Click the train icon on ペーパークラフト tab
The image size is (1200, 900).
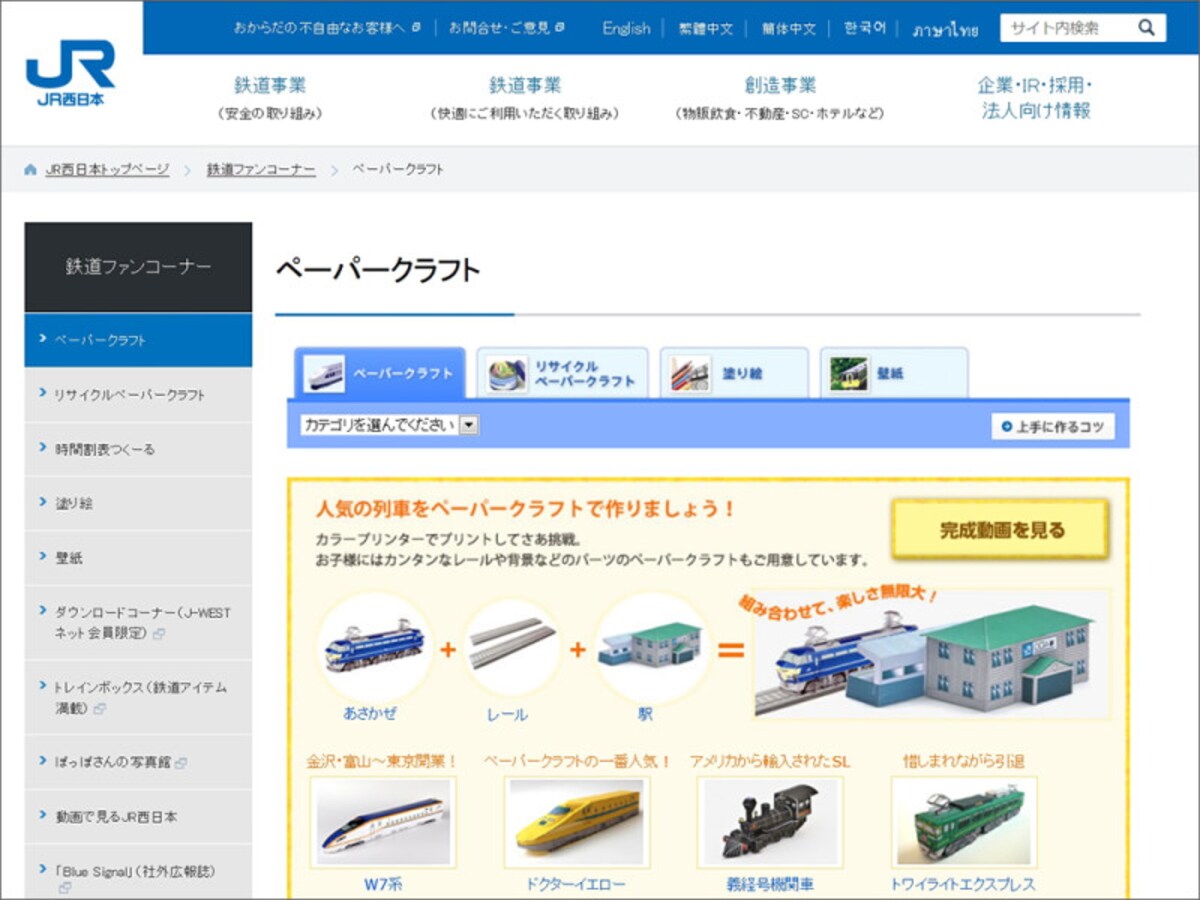(x=324, y=374)
